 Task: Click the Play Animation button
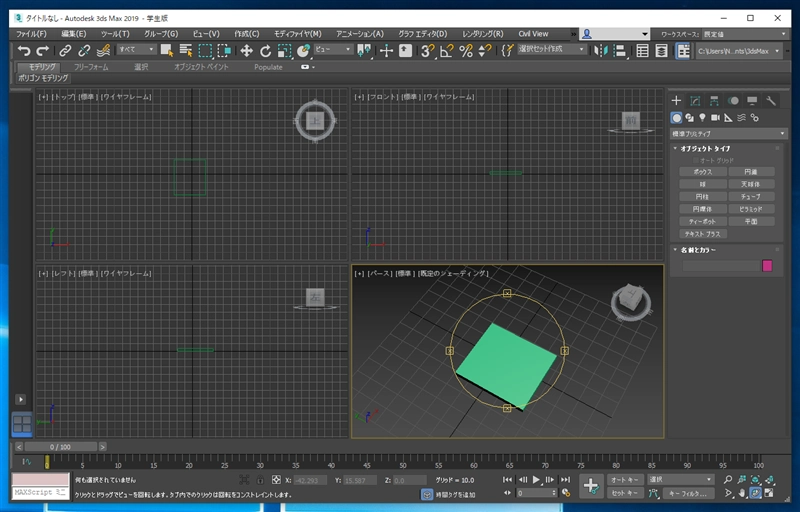click(x=536, y=479)
